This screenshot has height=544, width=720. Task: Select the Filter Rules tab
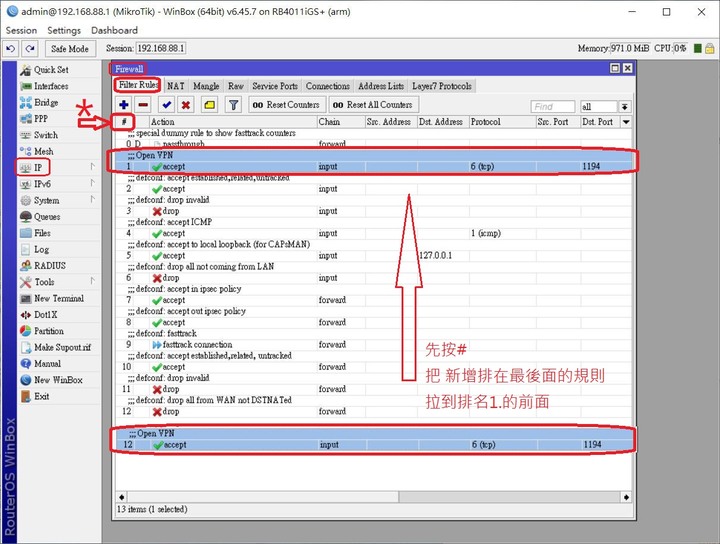[138, 85]
